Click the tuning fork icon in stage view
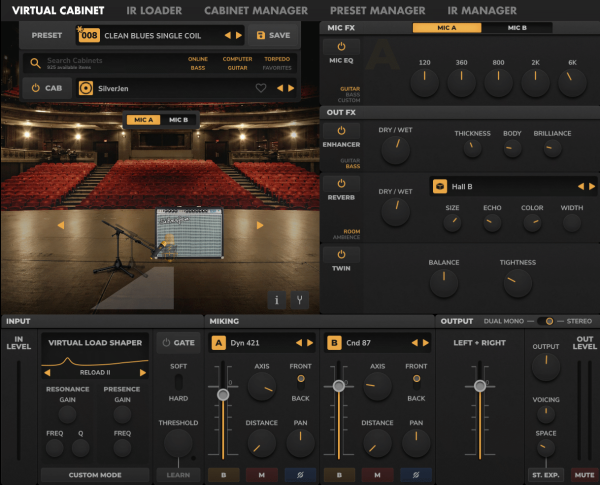This screenshot has height=485, width=600. [302, 299]
